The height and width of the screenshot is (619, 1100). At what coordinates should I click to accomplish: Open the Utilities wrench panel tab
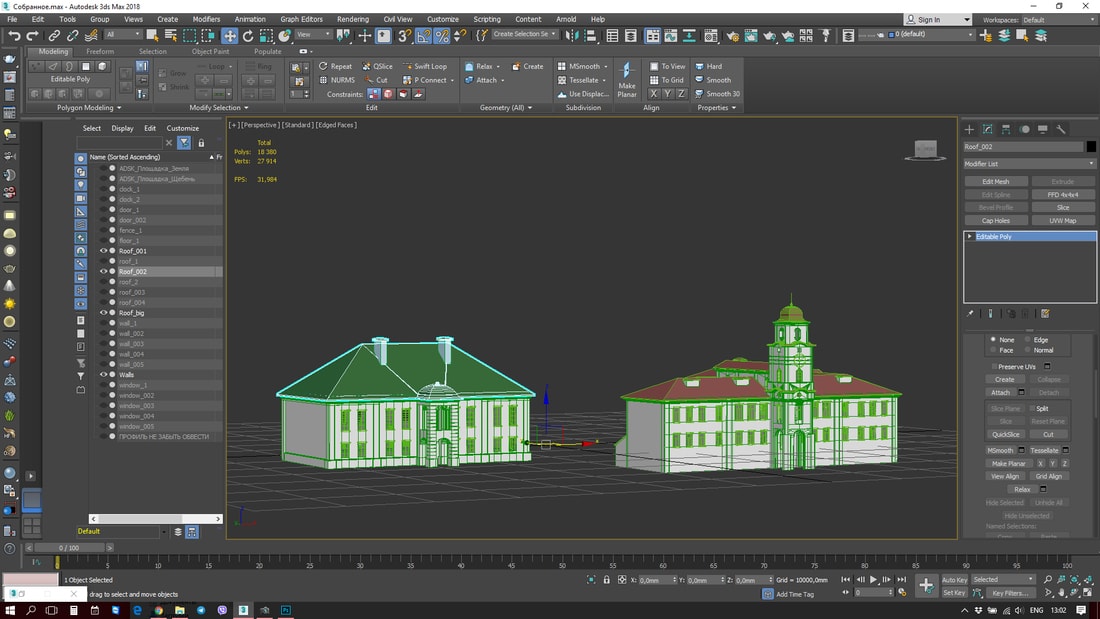[1061, 129]
